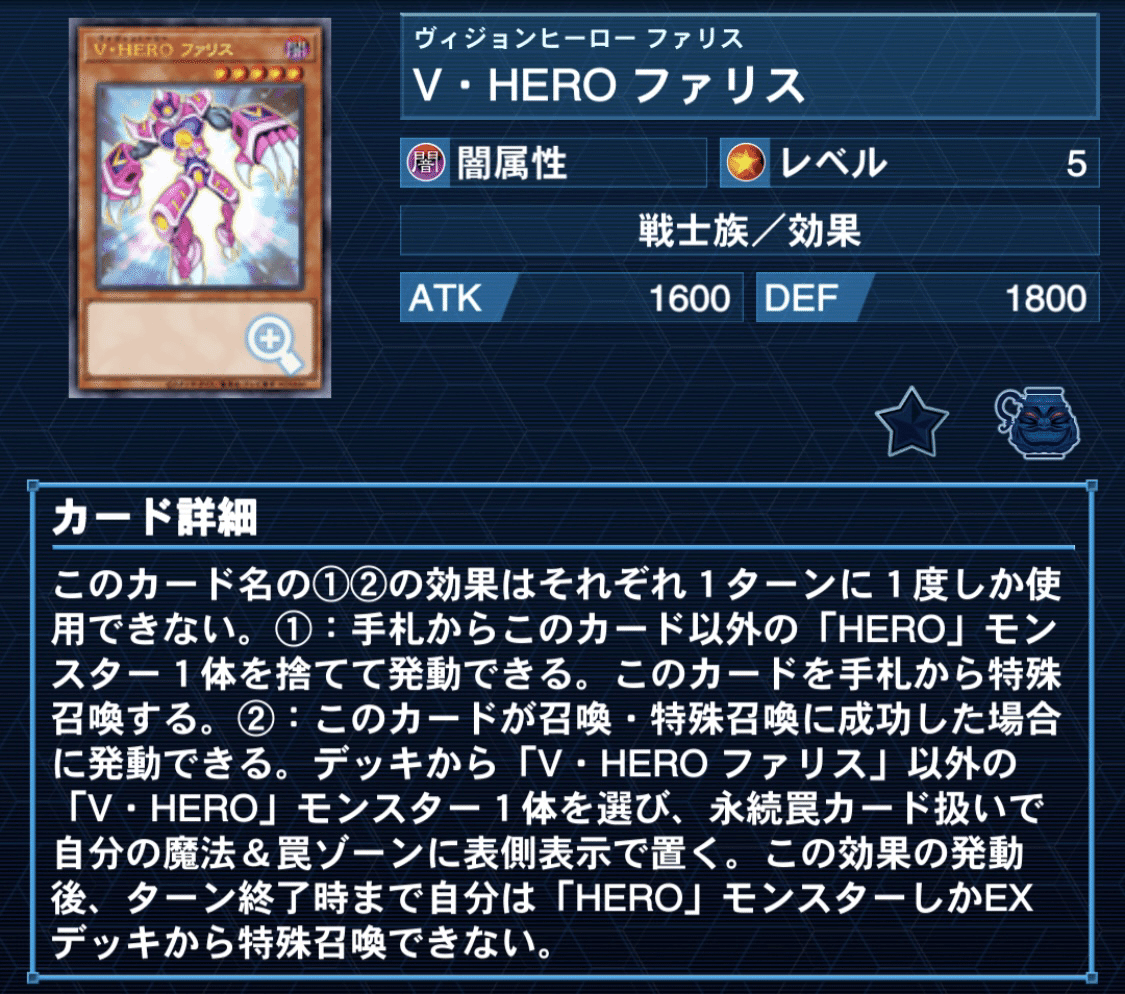Click the DEF 1800 value box

[x=928, y=298]
